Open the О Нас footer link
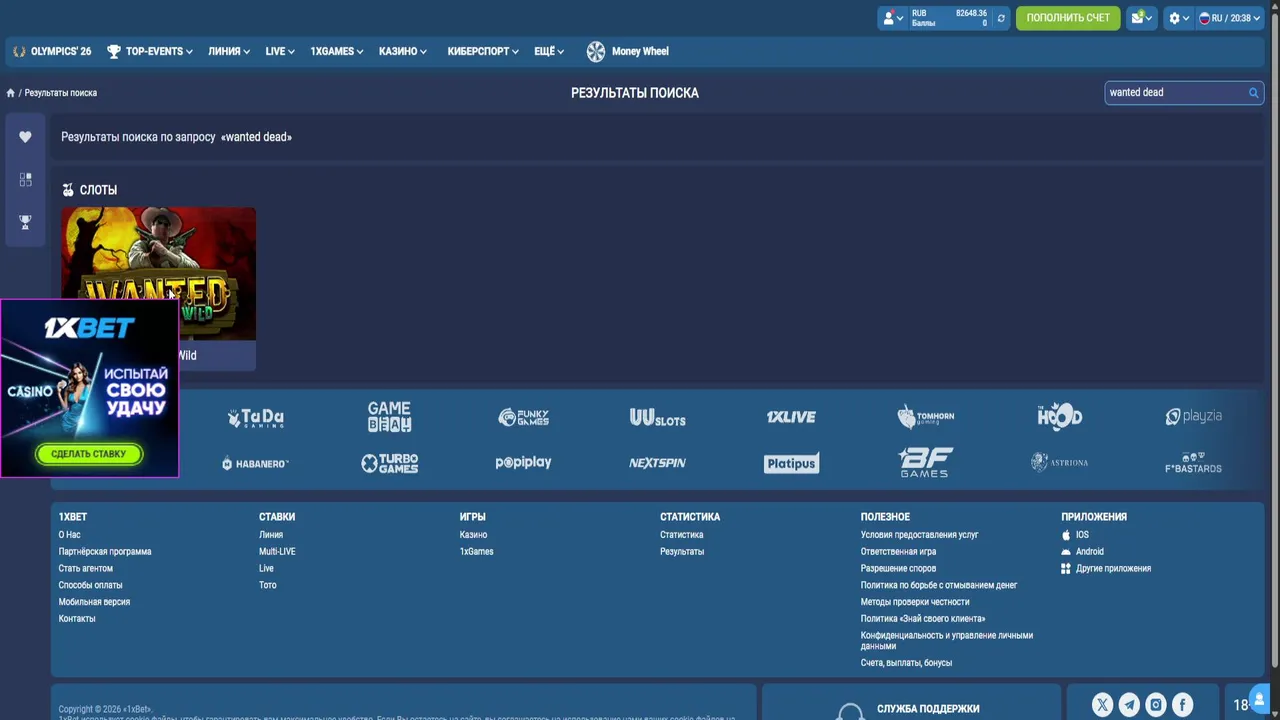1280x720 pixels. [69, 535]
